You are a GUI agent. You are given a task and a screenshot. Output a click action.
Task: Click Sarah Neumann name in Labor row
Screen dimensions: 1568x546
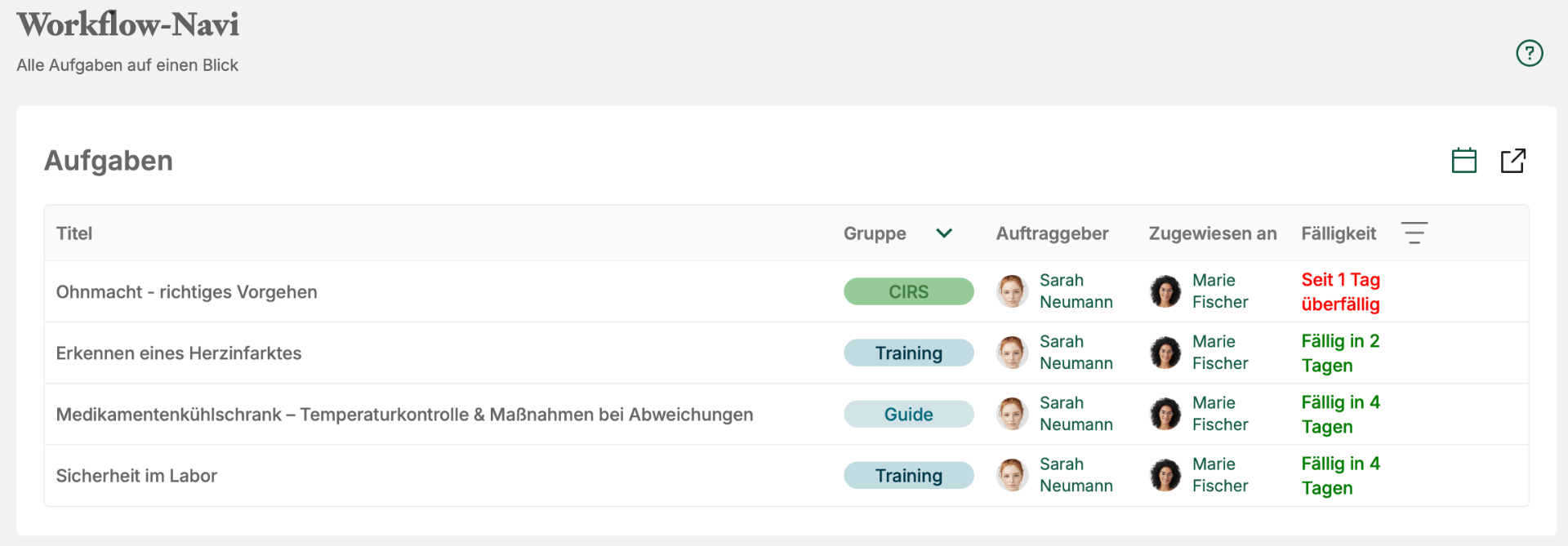click(x=1076, y=475)
